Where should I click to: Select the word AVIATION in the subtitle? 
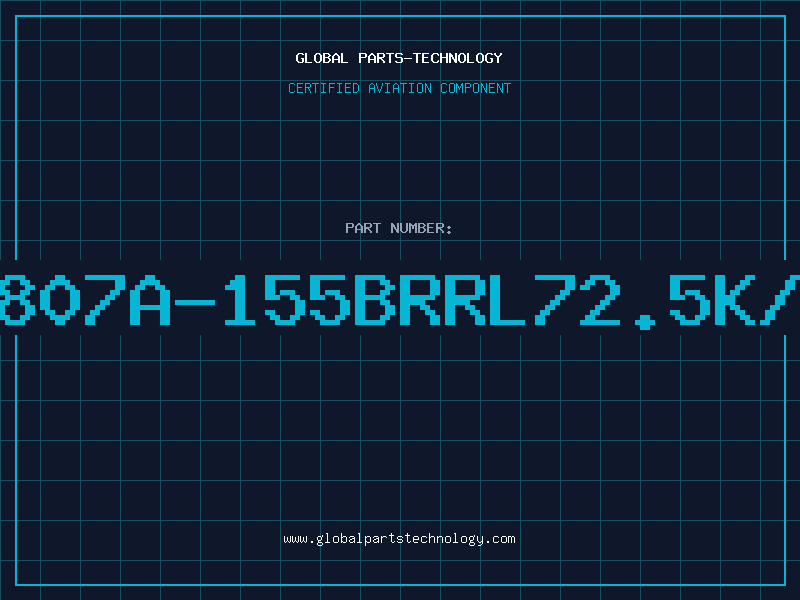[x=400, y=88]
